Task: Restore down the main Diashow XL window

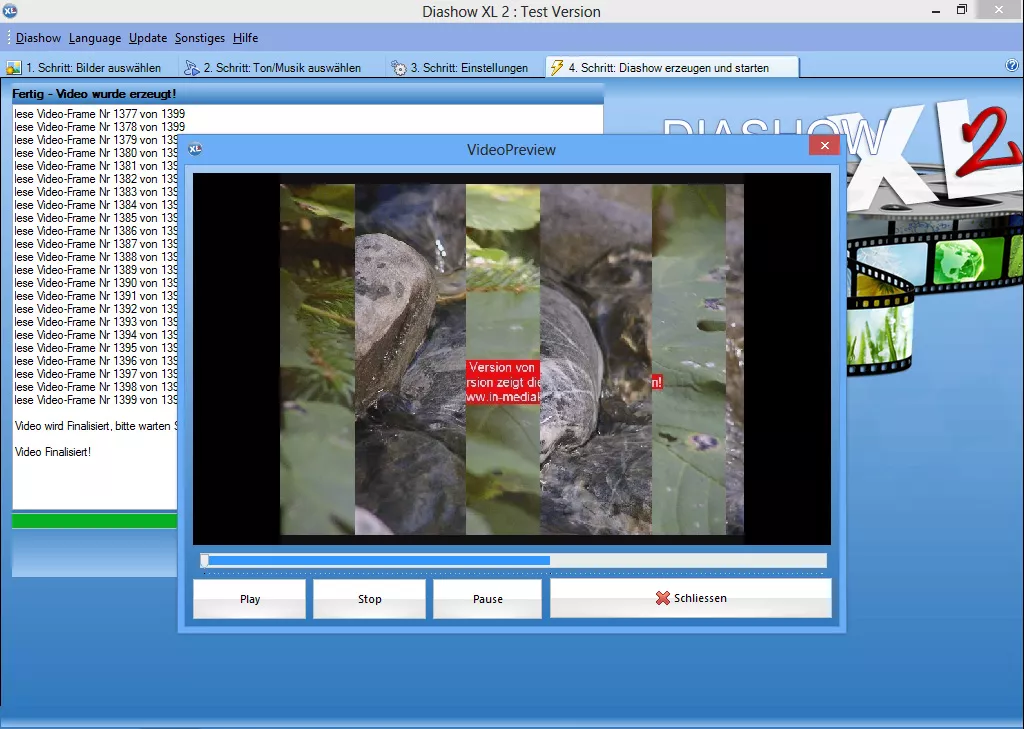Action: click(962, 10)
